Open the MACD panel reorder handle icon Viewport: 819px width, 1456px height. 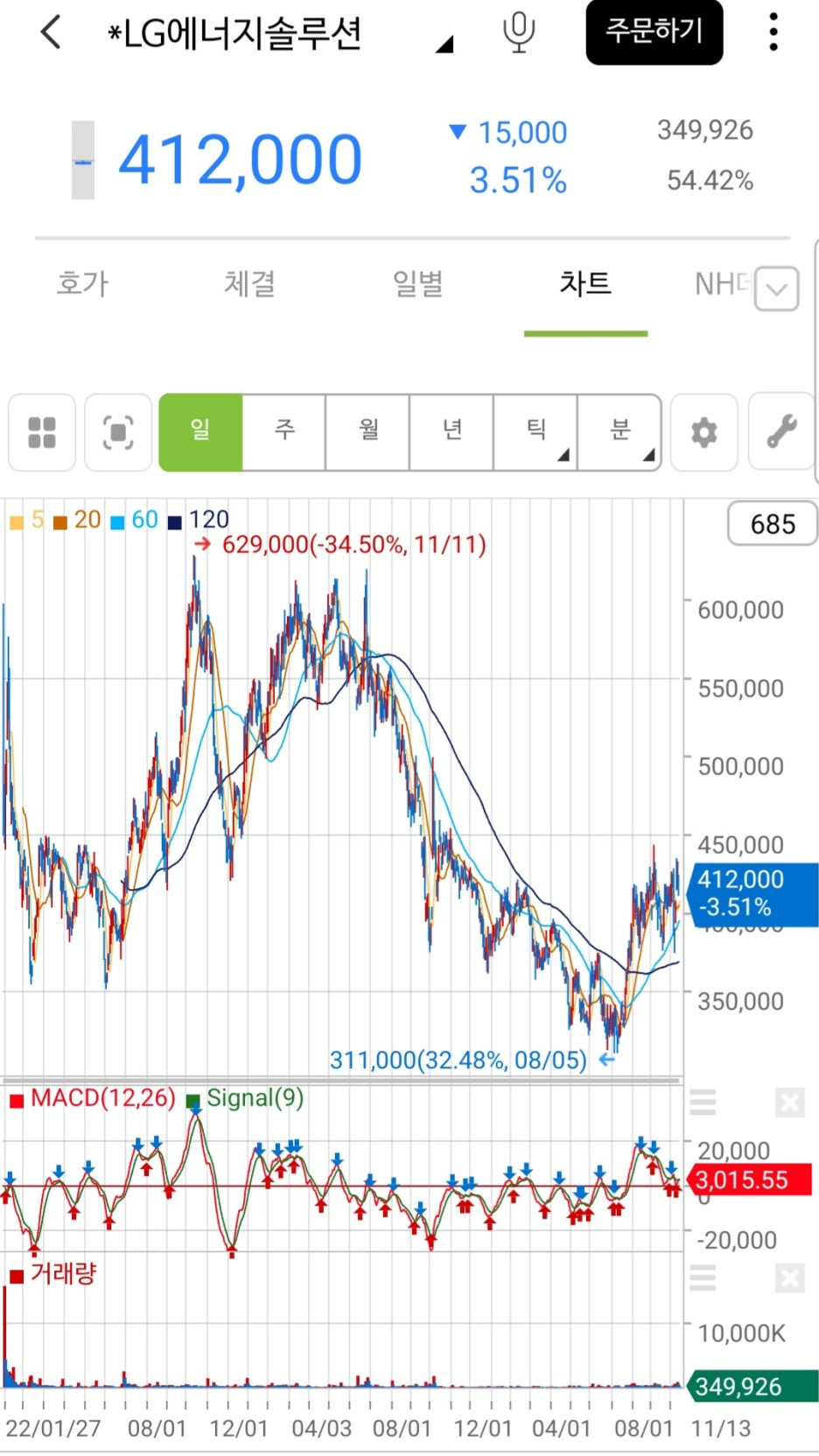coord(703,1102)
